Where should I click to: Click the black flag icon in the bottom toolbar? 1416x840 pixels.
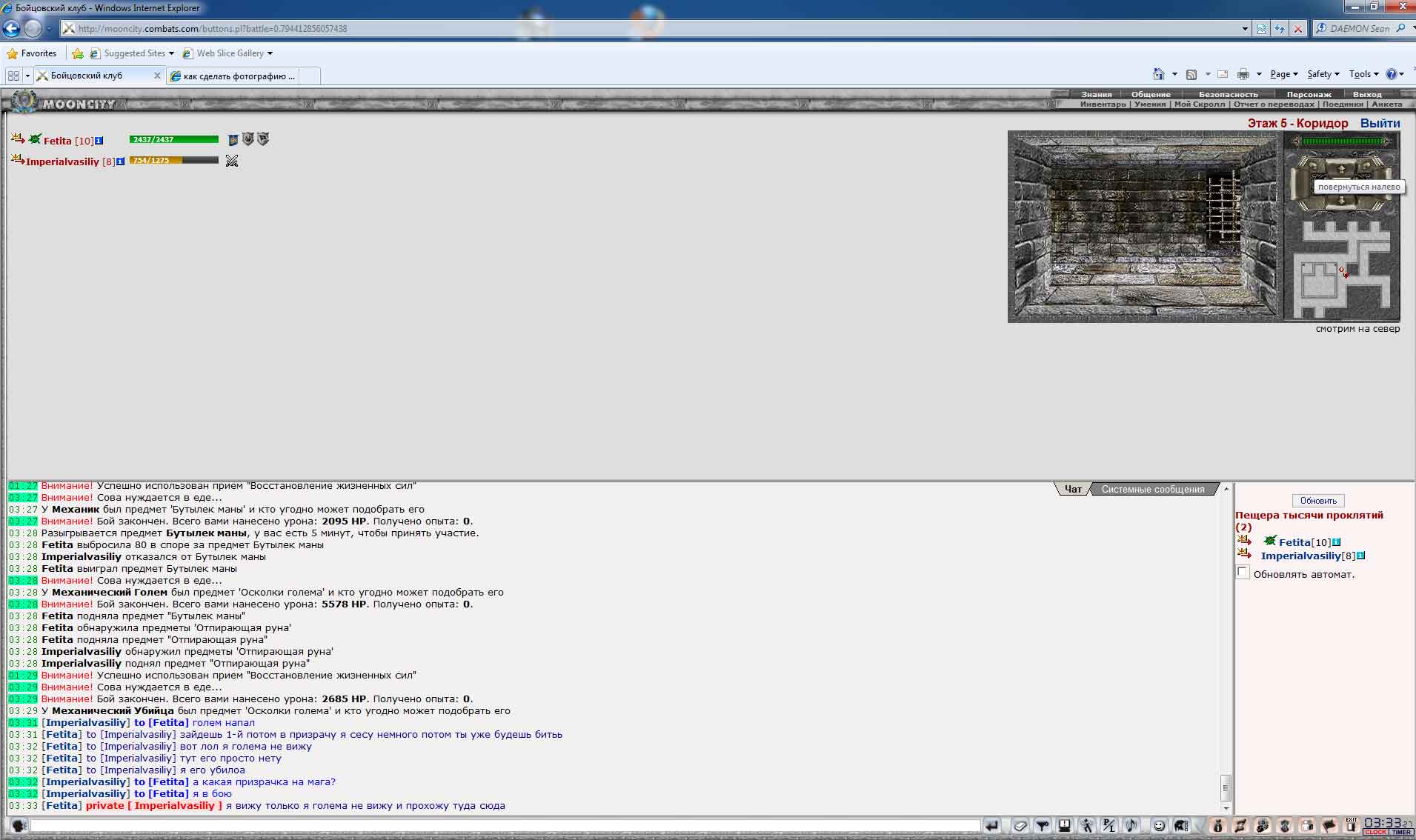pyautogui.click(x=1329, y=826)
